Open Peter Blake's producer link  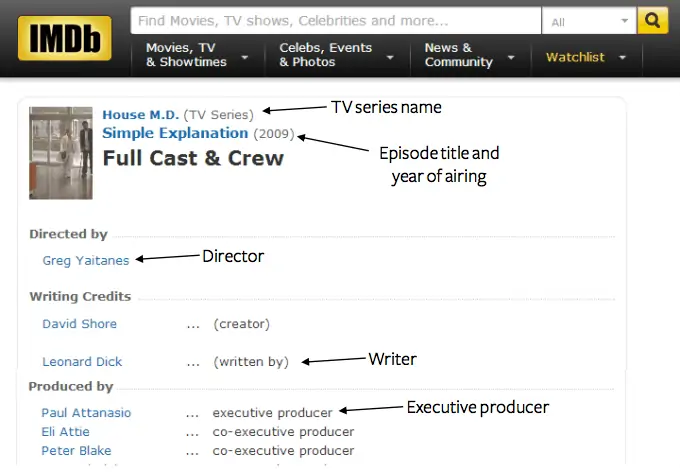click(x=76, y=451)
